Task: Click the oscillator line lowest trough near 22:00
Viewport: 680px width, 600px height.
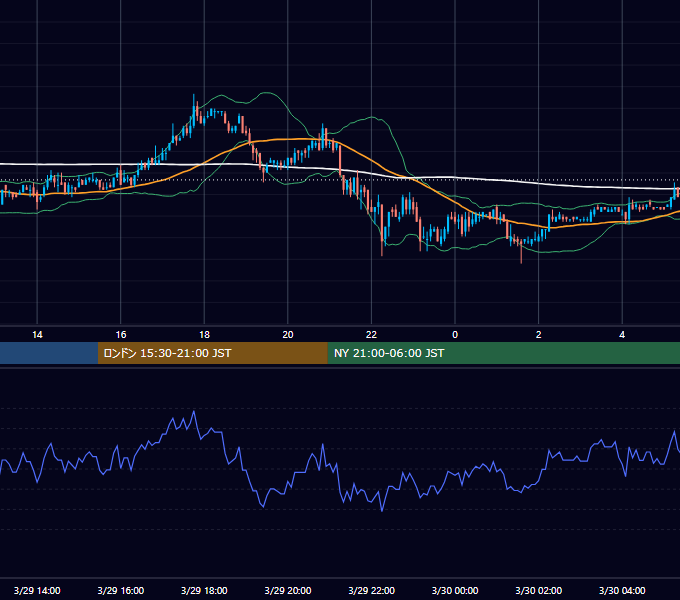Action: 382,510
